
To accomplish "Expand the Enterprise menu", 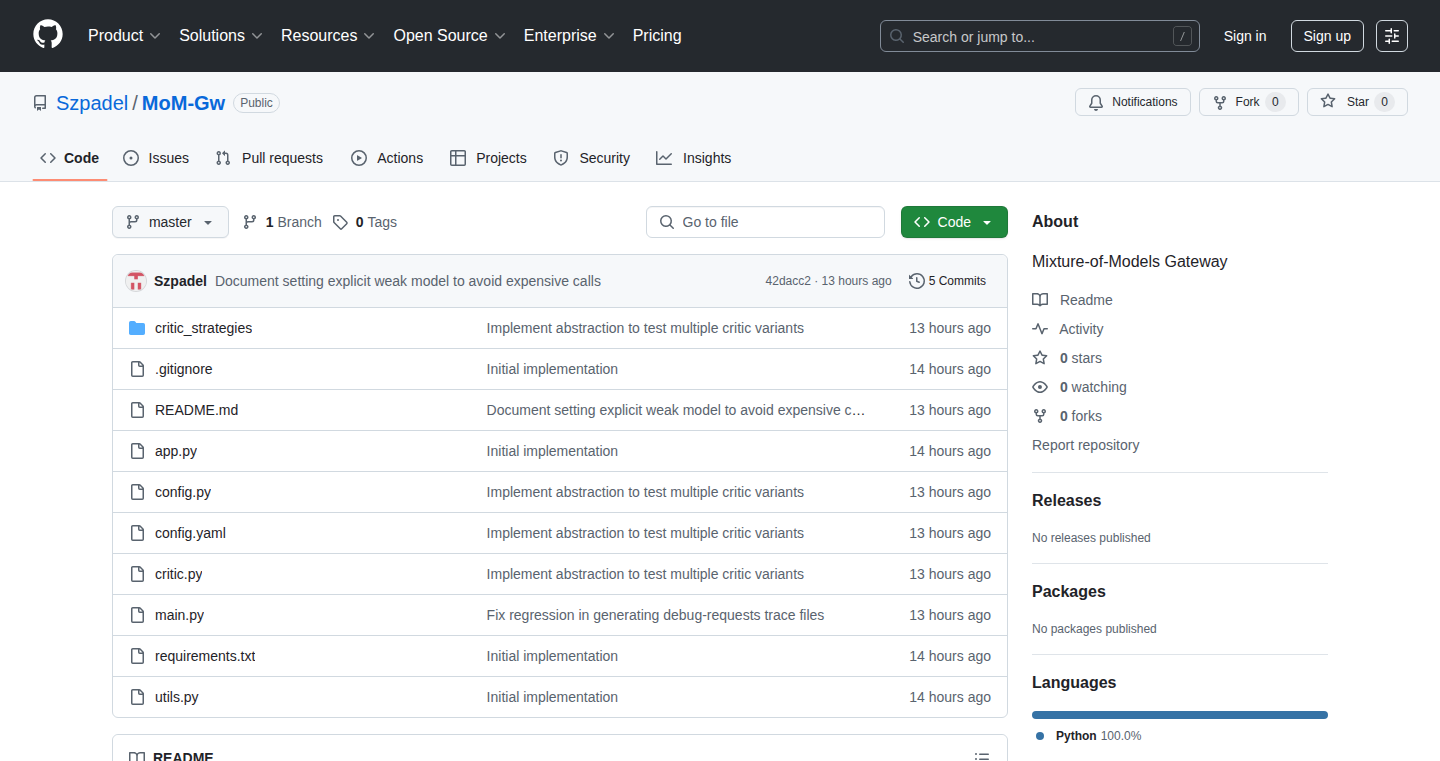I will click(x=569, y=36).
